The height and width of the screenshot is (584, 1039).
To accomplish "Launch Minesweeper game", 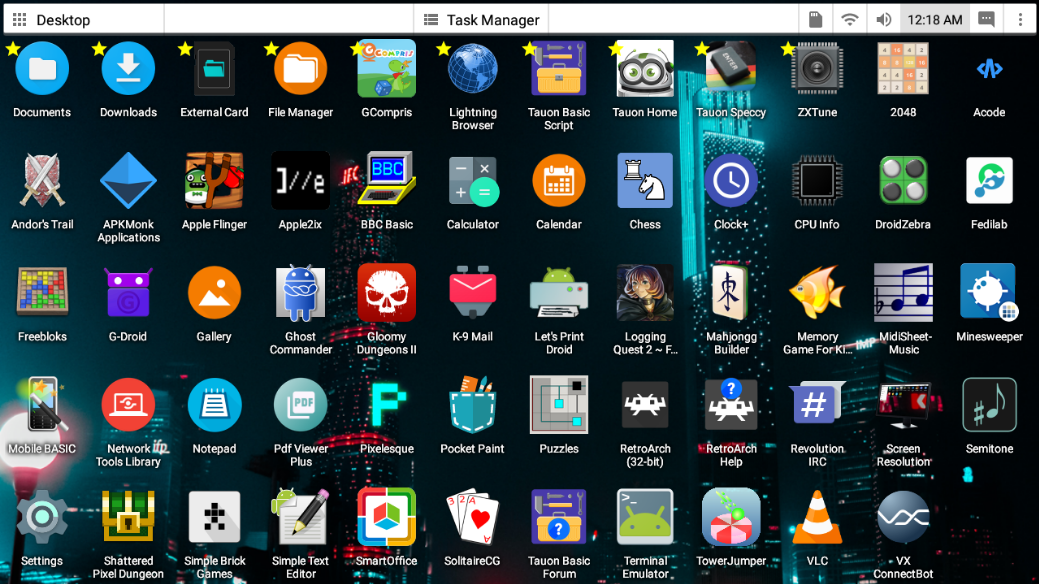I will coord(989,292).
